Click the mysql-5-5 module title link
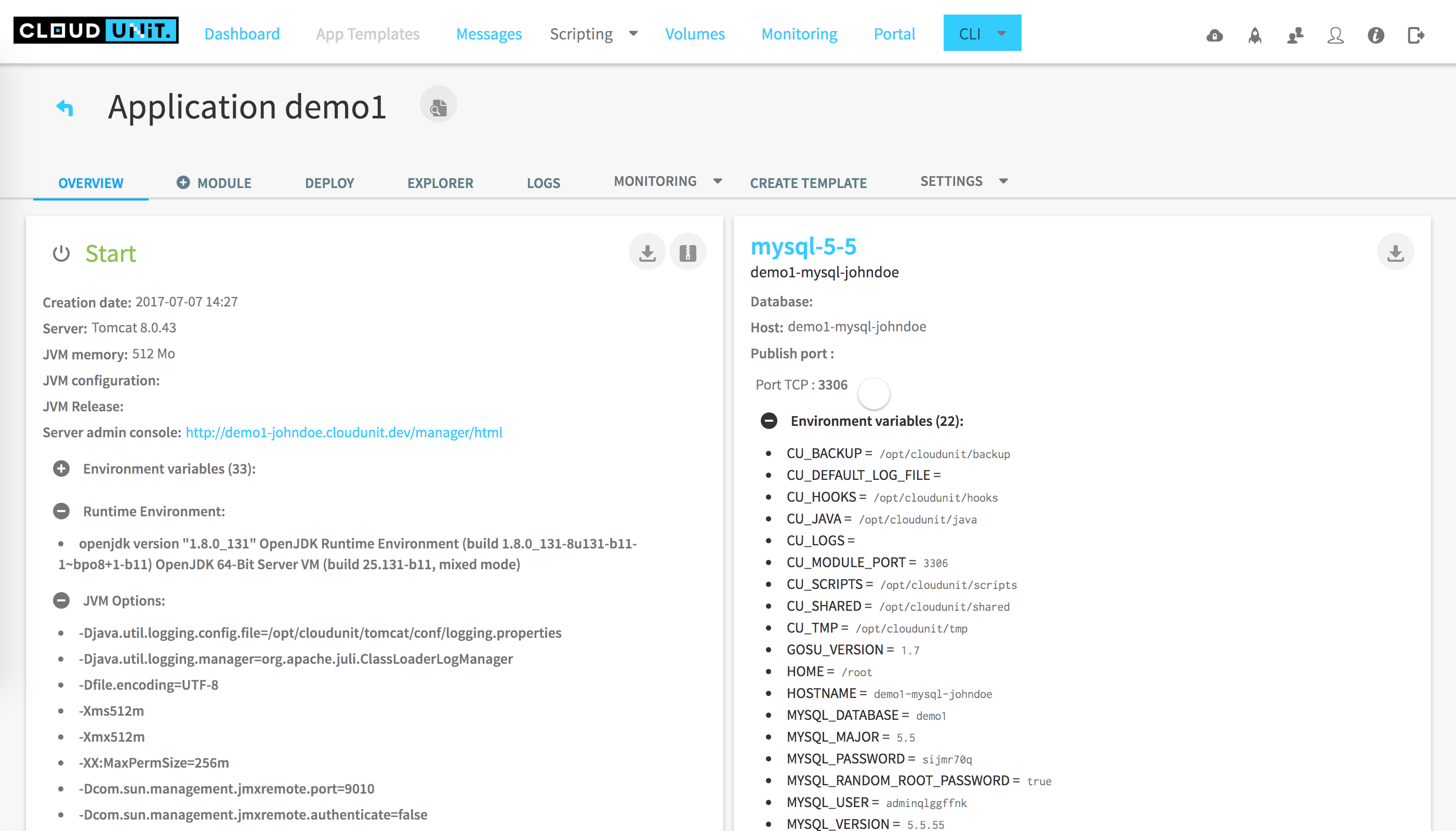Screen dimensions: 1456x831 point(803,247)
